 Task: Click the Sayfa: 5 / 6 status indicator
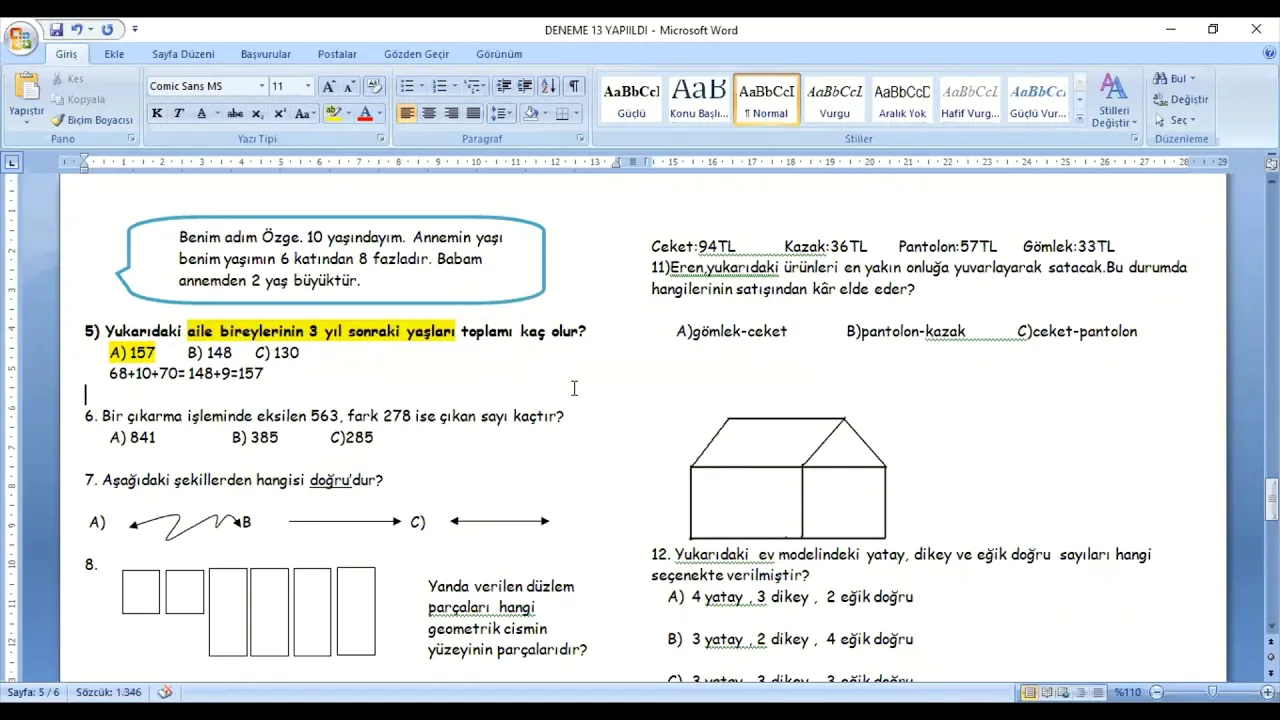(x=34, y=692)
